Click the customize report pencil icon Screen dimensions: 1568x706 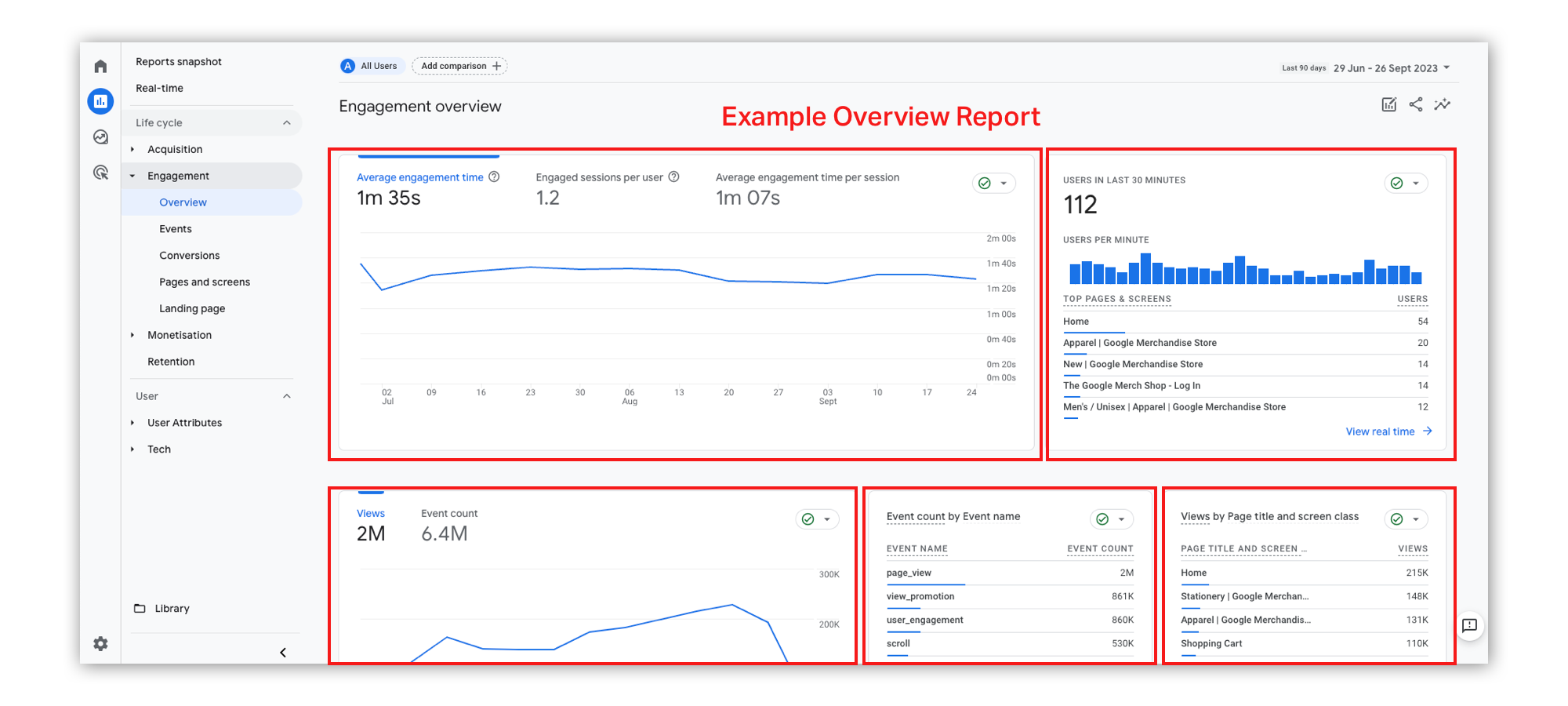pos(1388,104)
